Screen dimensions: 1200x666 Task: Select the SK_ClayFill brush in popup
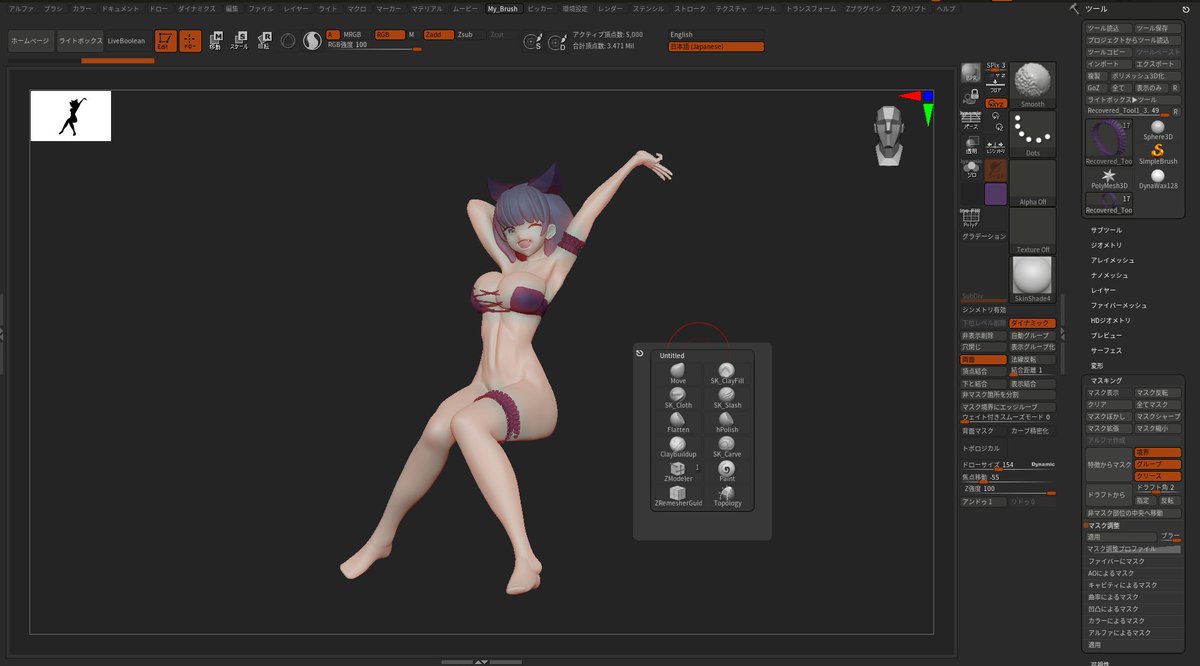[727, 373]
